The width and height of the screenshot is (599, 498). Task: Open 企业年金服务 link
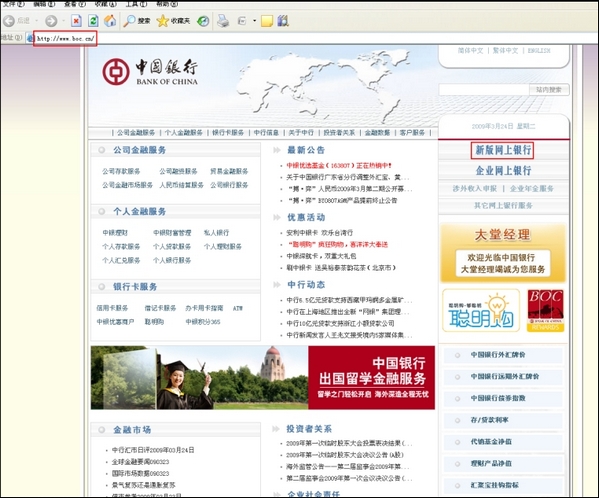(x=531, y=189)
